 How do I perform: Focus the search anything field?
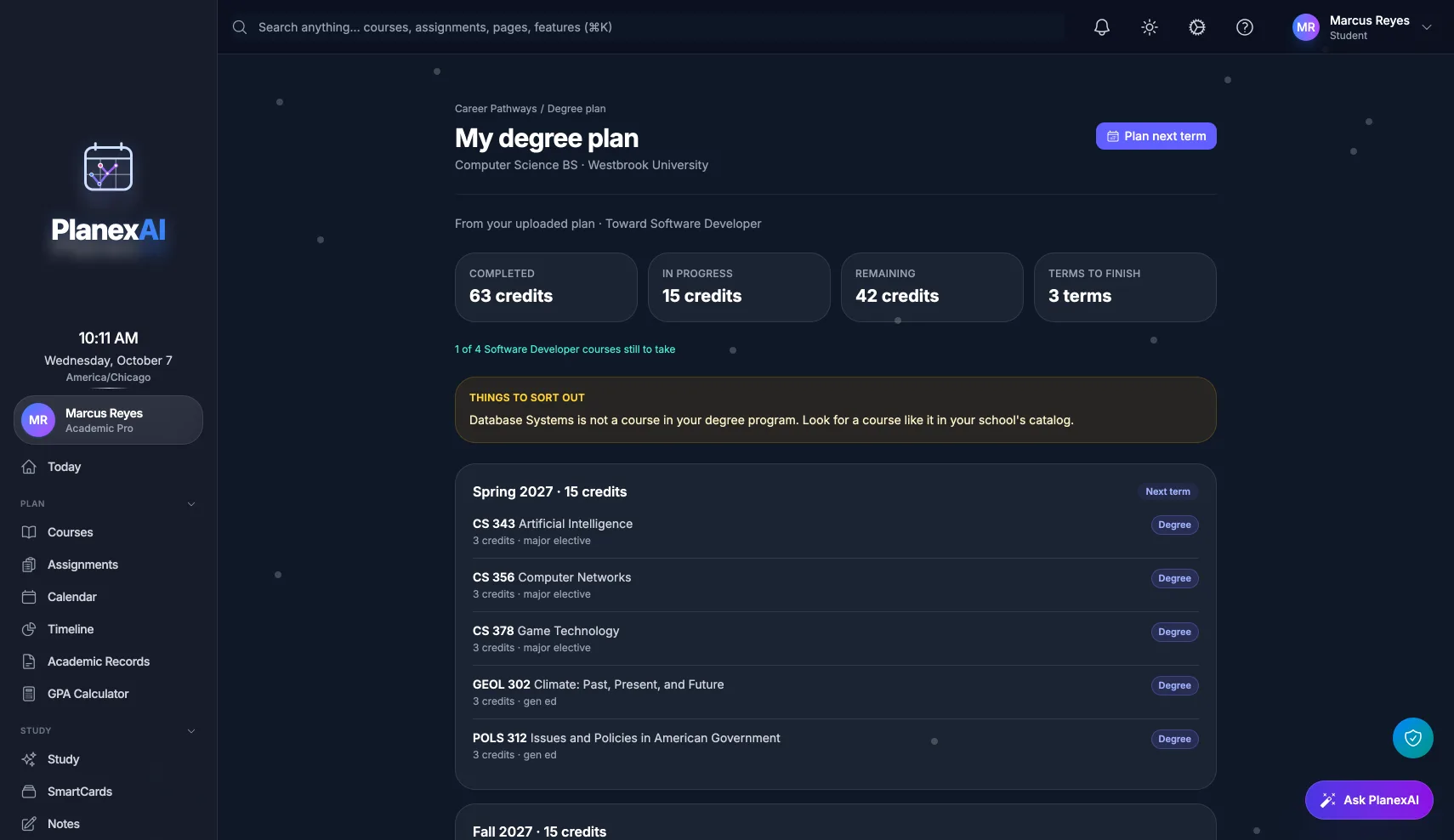coord(648,27)
